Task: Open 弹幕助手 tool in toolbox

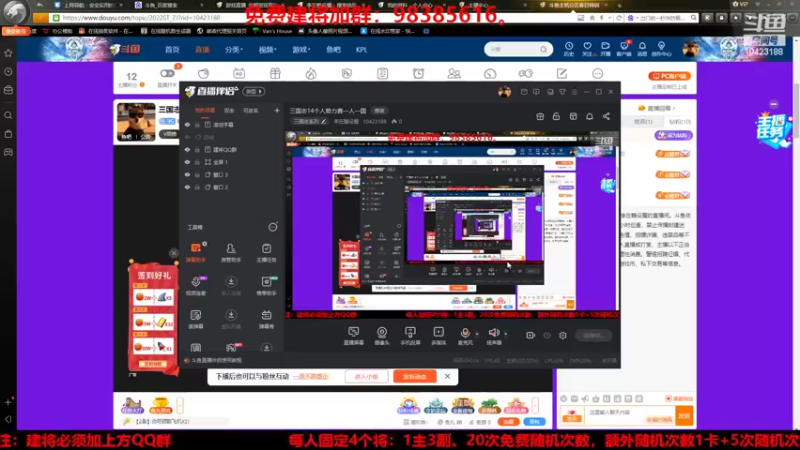Action: click(x=196, y=252)
